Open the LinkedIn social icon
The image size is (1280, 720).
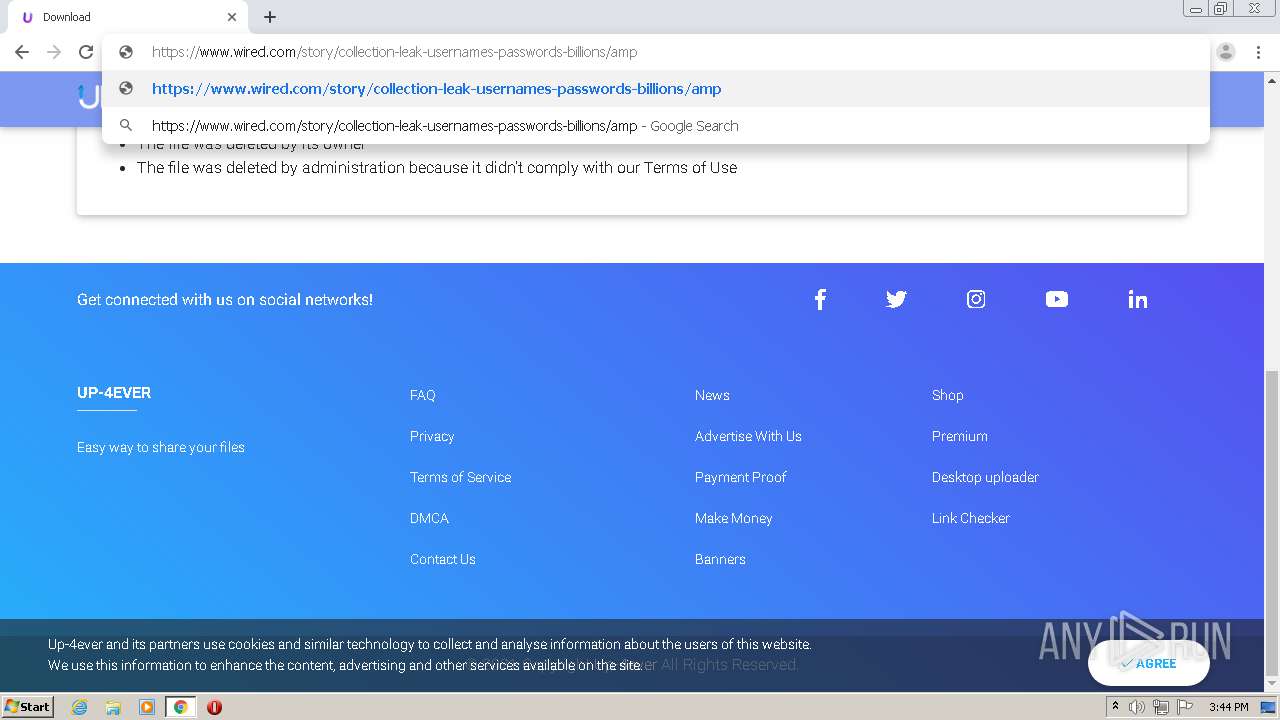pos(1138,299)
